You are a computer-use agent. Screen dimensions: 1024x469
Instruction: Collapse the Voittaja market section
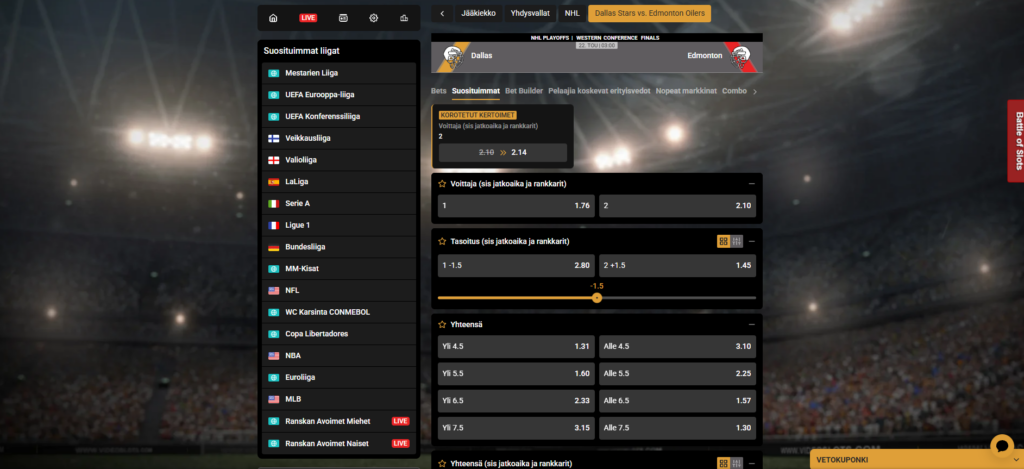click(752, 184)
